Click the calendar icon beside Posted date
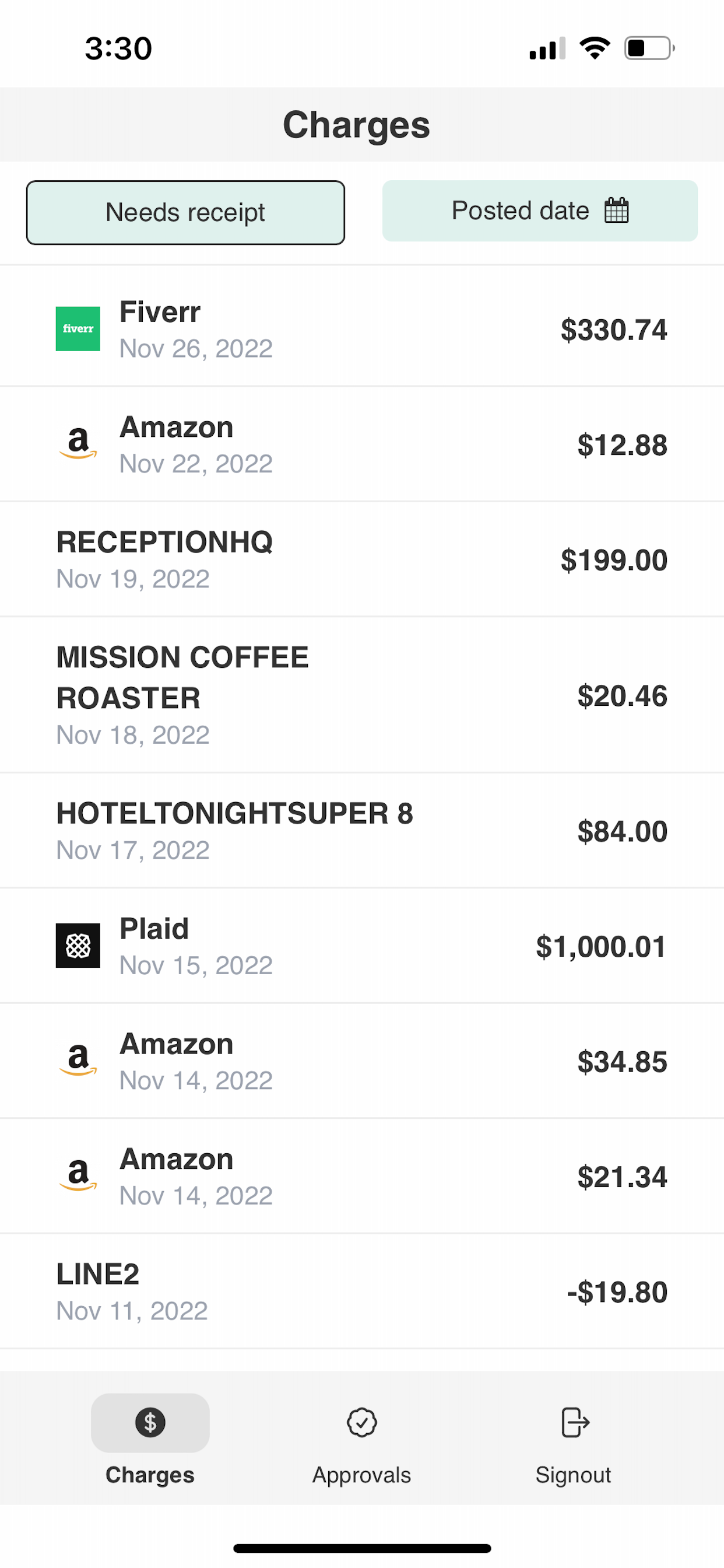The height and width of the screenshot is (1568, 724). point(616,211)
